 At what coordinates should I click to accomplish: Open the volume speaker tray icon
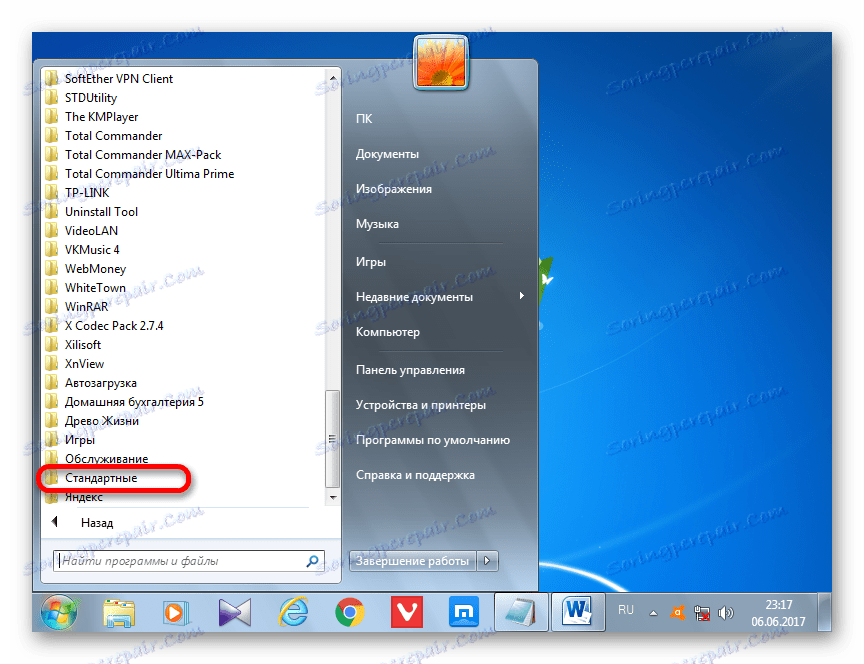click(726, 613)
